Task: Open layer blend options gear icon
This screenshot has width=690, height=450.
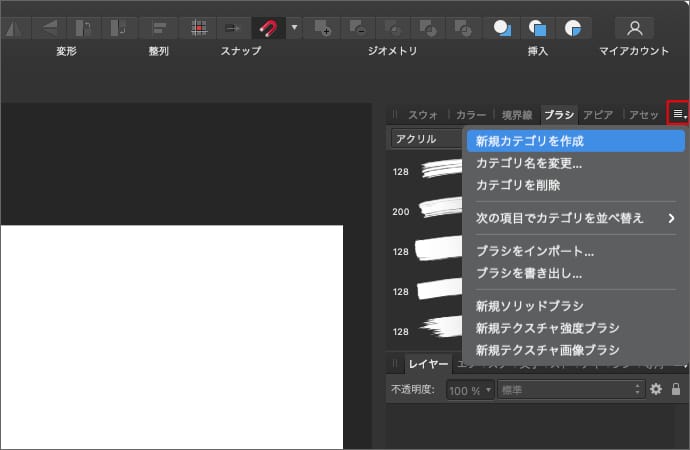Action: pyautogui.click(x=656, y=389)
